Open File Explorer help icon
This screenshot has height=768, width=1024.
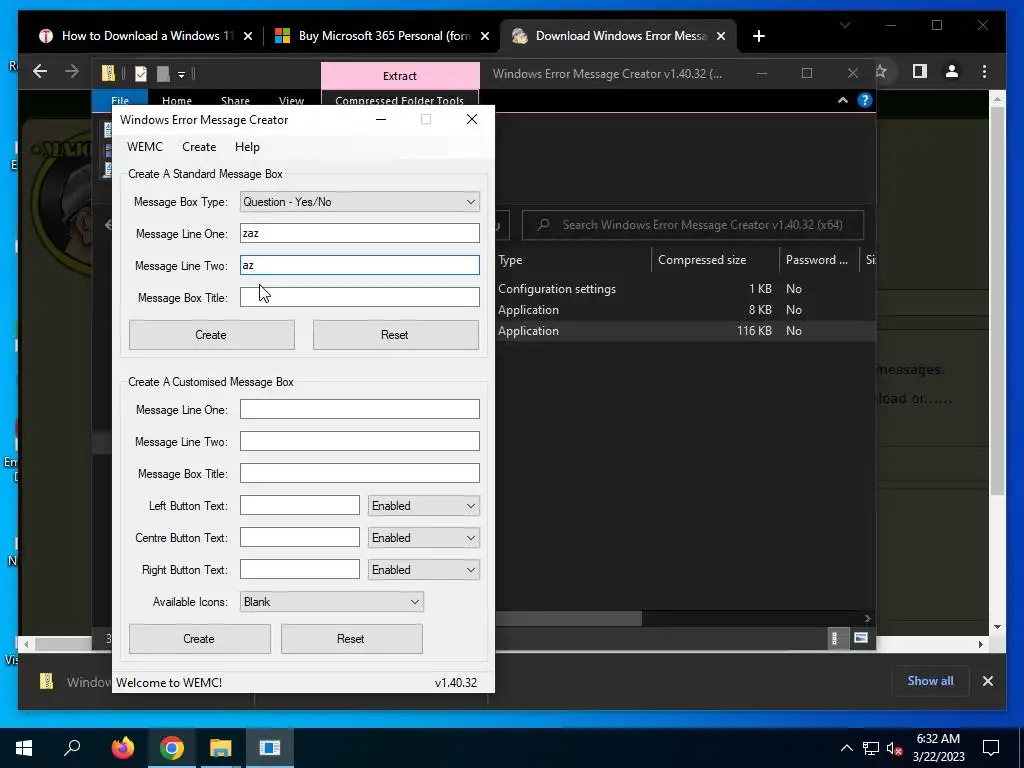coord(865,100)
